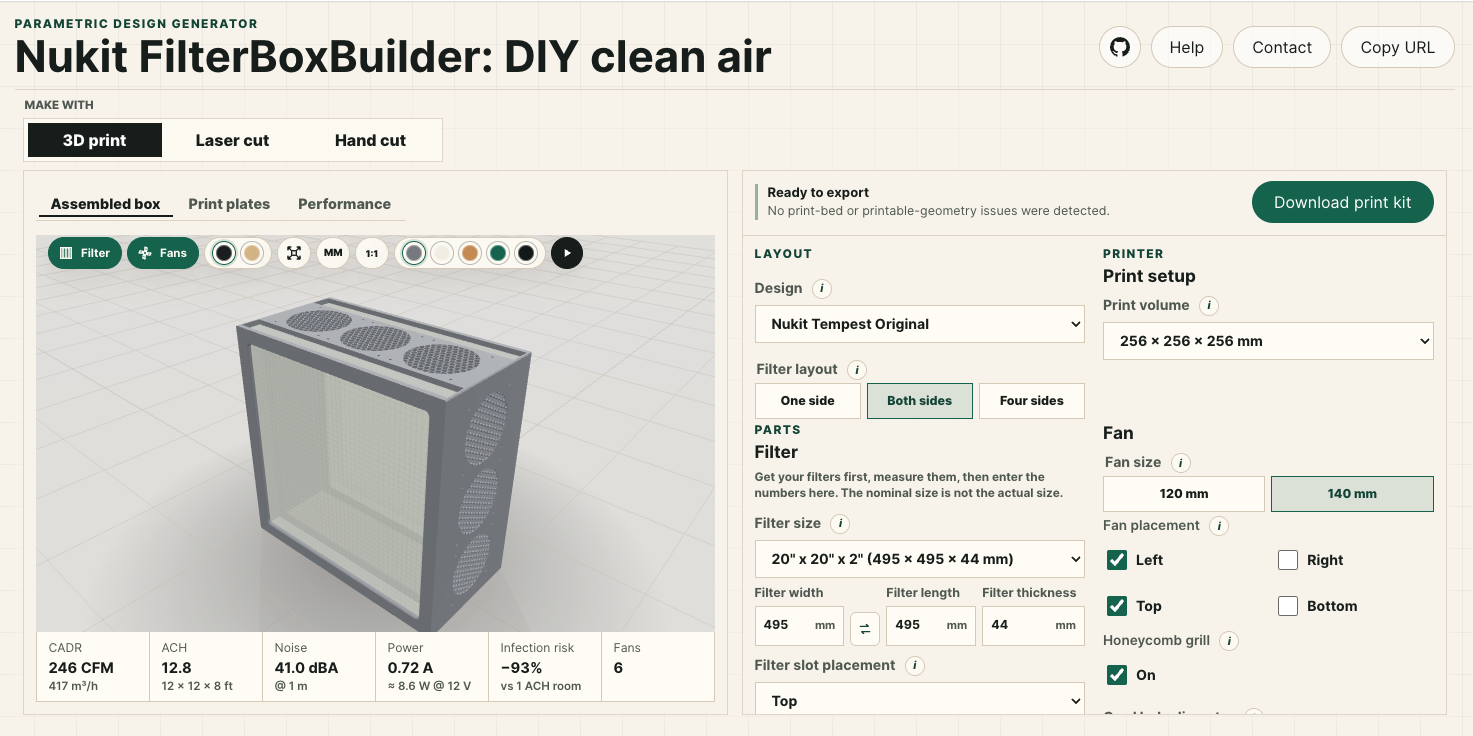The width and height of the screenshot is (1473, 736).
Task: Click the Ready to export status text
Action: tap(818, 192)
